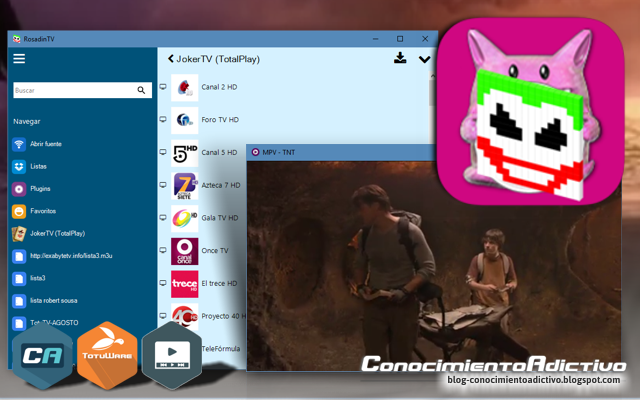Go back using the arrow by JokerTV title
Viewport: 640px width, 400px height.
coord(171,59)
